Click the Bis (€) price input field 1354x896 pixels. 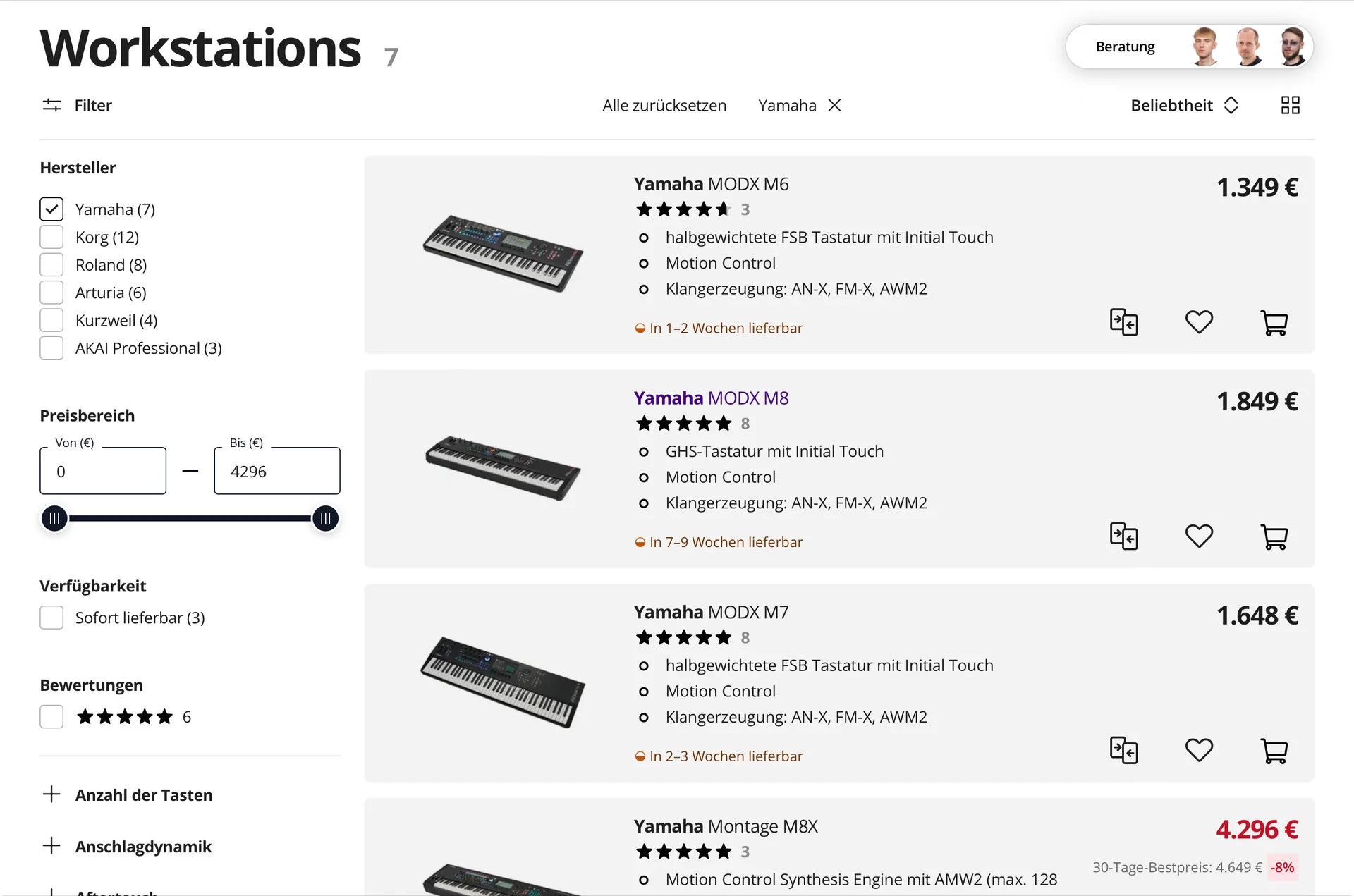(x=277, y=472)
